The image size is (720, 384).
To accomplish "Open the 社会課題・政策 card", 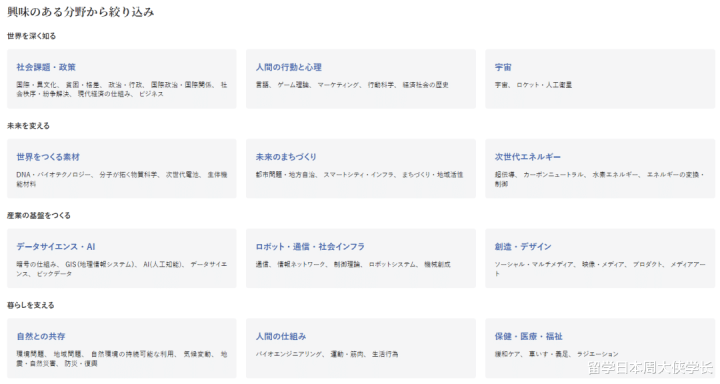I will tap(122, 79).
